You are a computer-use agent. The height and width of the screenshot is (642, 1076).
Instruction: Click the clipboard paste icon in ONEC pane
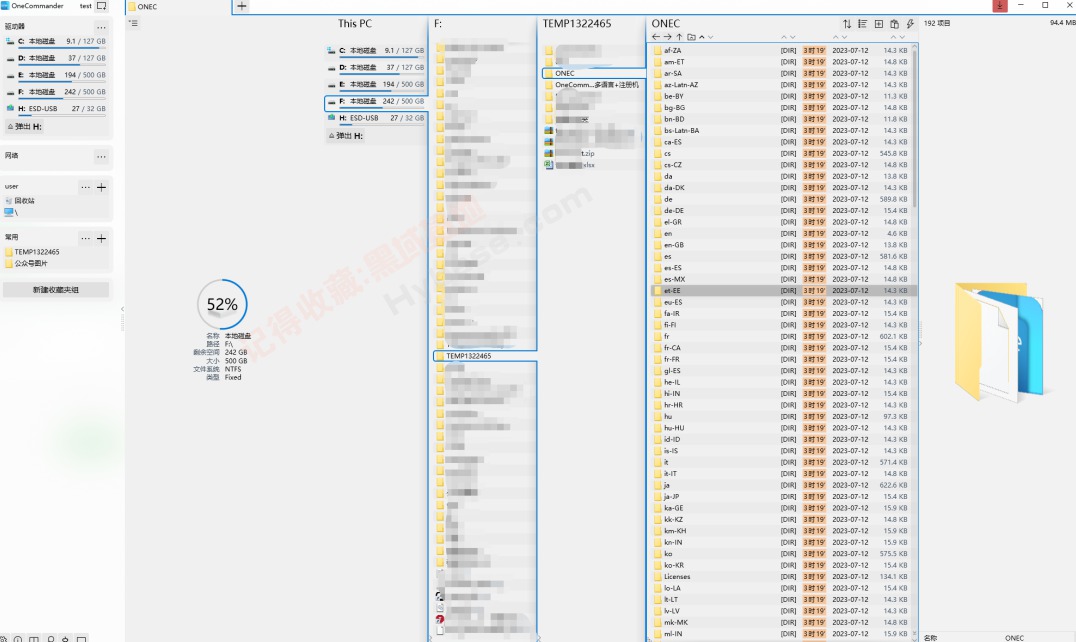point(894,23)
